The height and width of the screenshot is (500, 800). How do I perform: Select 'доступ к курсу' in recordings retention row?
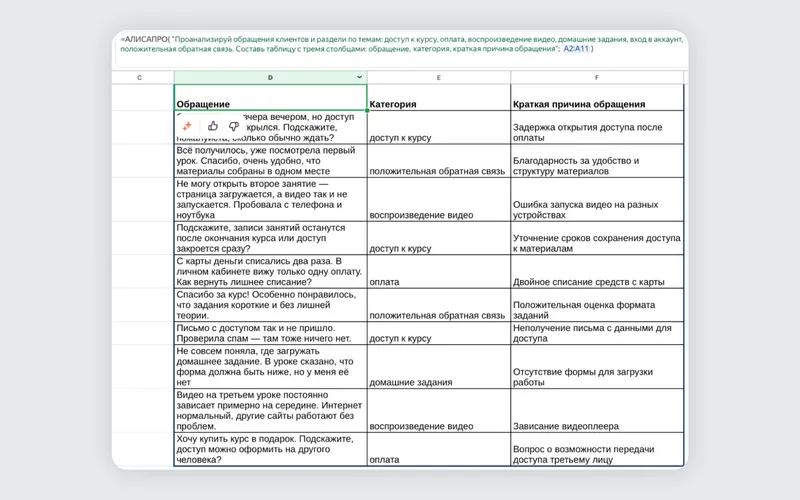pyautogui.click(x=439, y=238)
